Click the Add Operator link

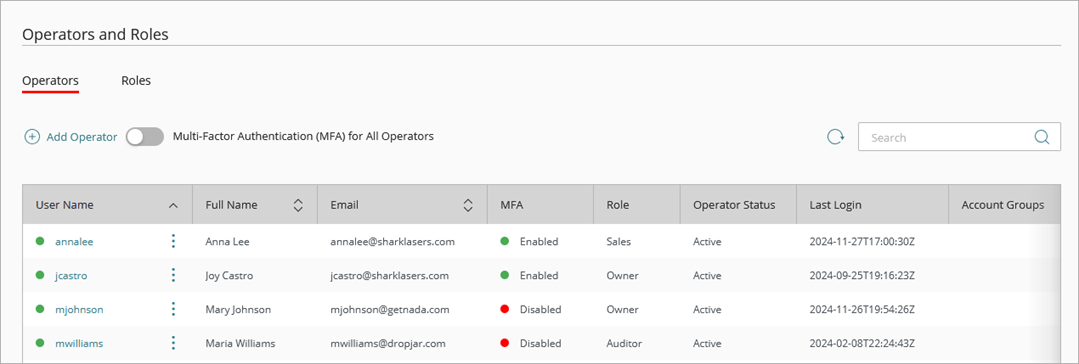click(x=82, y=137)
